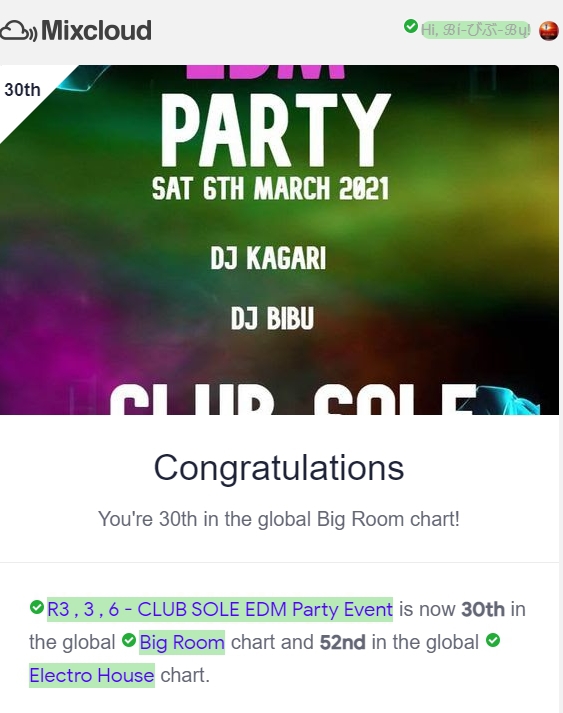Click the Congratulations heading

(x=279, y=468)
